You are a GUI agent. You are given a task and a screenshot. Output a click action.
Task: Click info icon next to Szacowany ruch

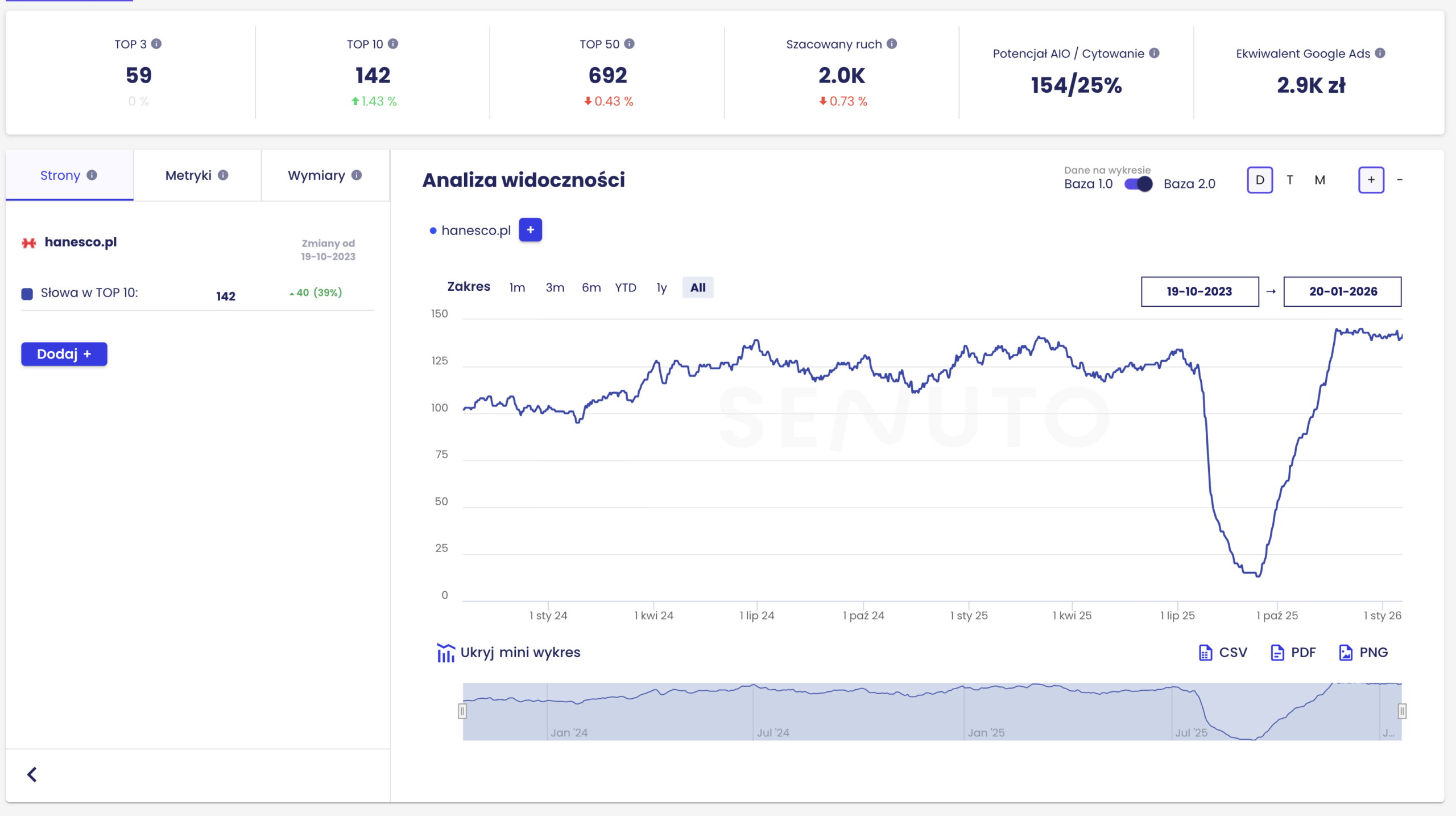[892, 44]
